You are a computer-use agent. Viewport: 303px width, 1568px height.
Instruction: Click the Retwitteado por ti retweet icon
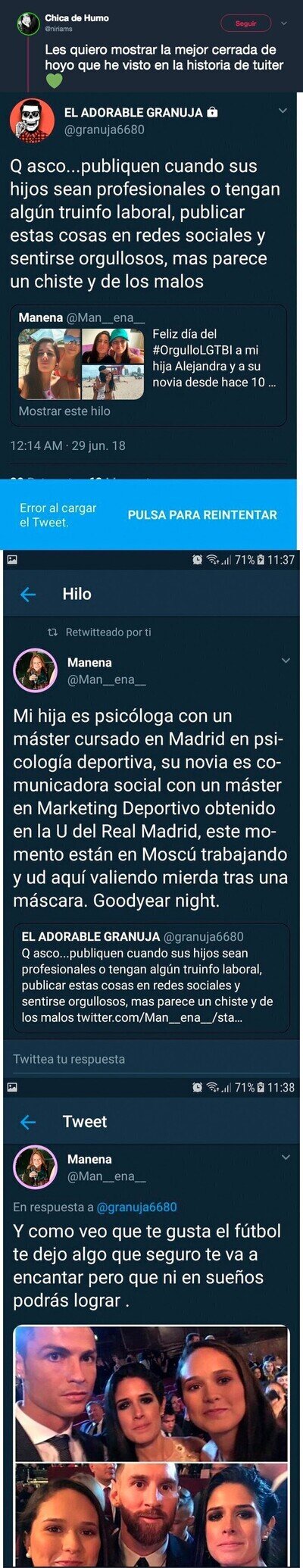point(52,632)
